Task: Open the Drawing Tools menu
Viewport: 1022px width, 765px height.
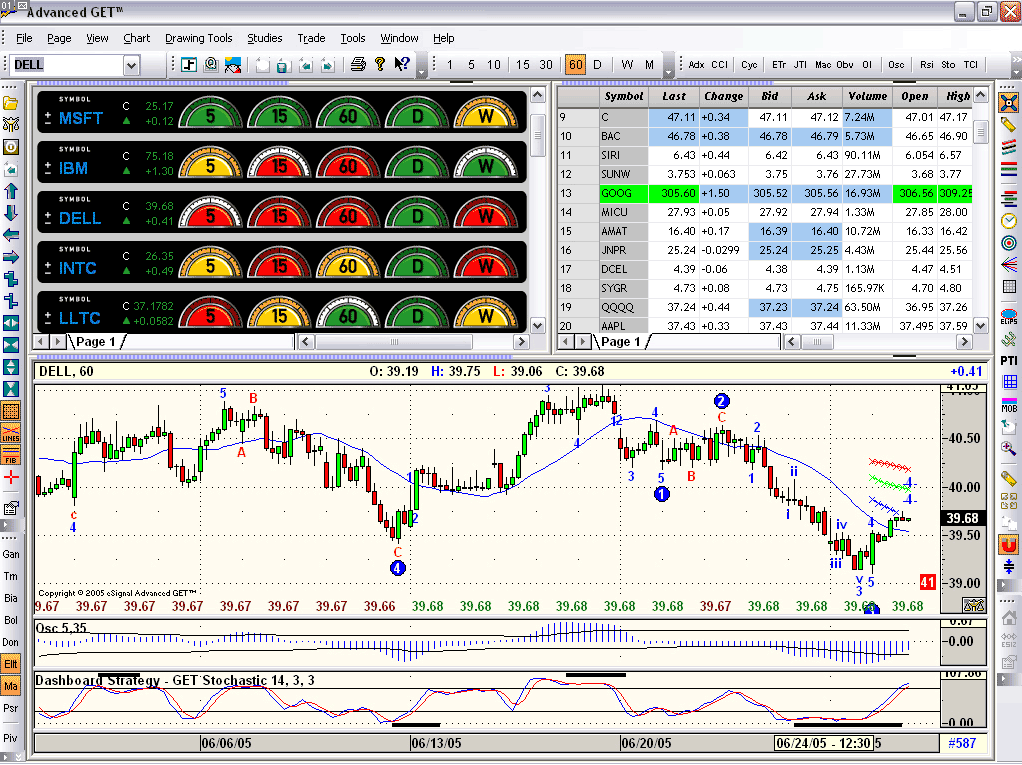Action: click(198, 38)
